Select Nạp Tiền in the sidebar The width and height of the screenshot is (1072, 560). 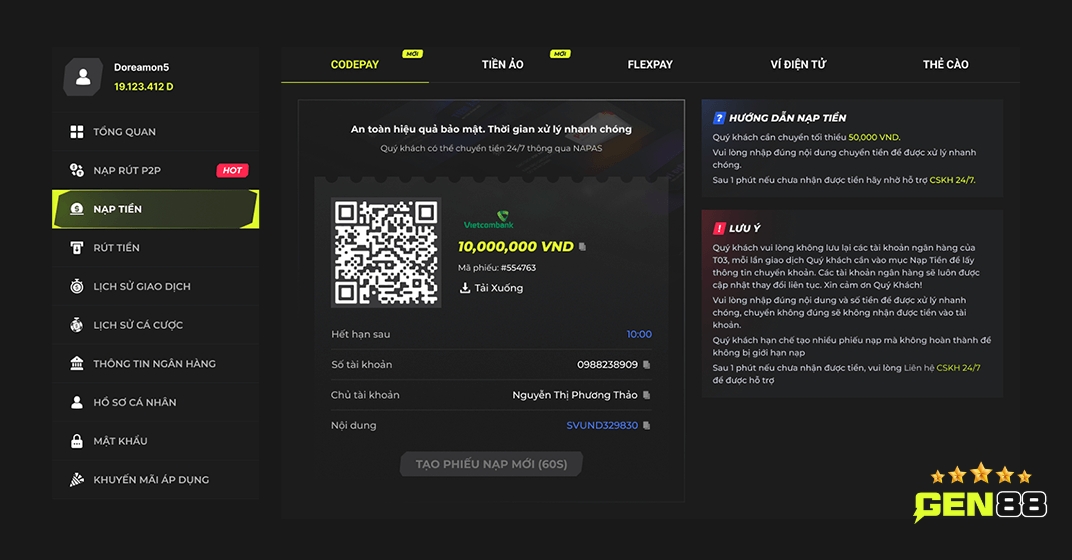(156, 209)
